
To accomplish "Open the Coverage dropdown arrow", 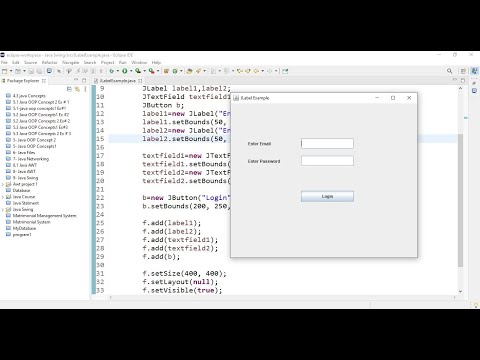I will (144, 71).
